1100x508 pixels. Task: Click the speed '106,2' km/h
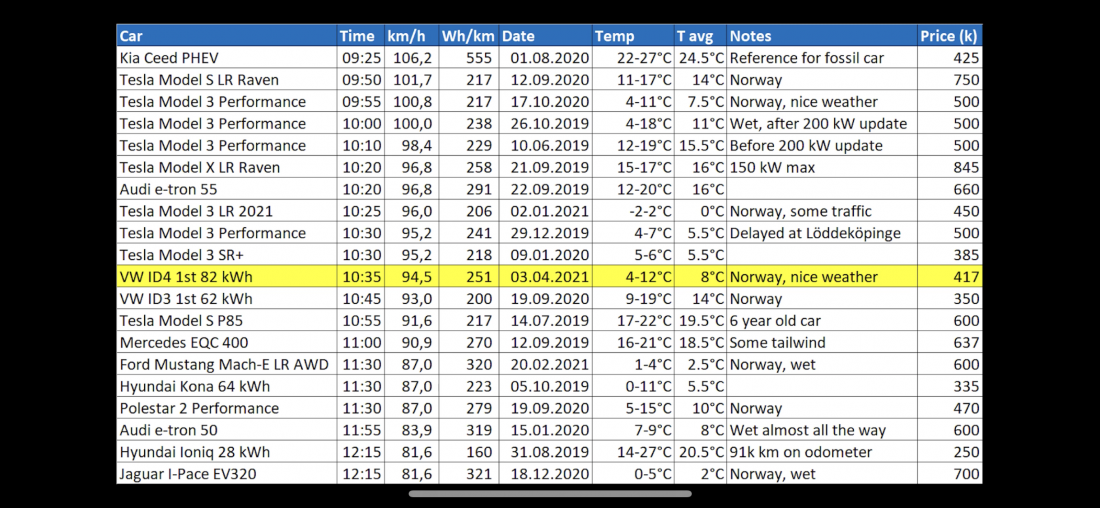click(411, 58)
